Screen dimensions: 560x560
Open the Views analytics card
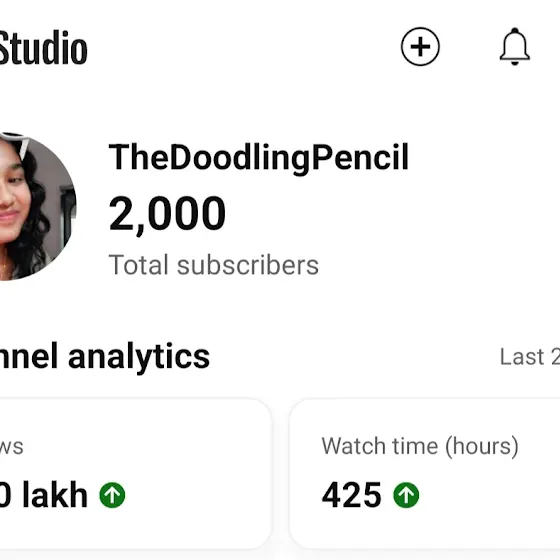click(135, 473)
